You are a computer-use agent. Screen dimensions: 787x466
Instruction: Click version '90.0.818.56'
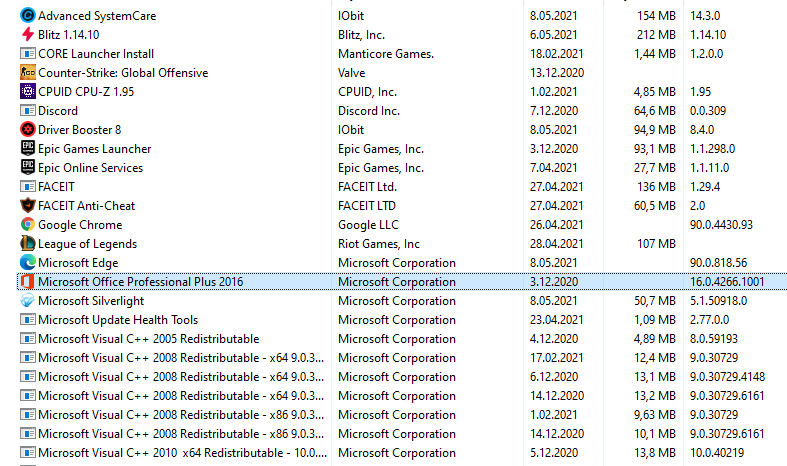point(718,263)
